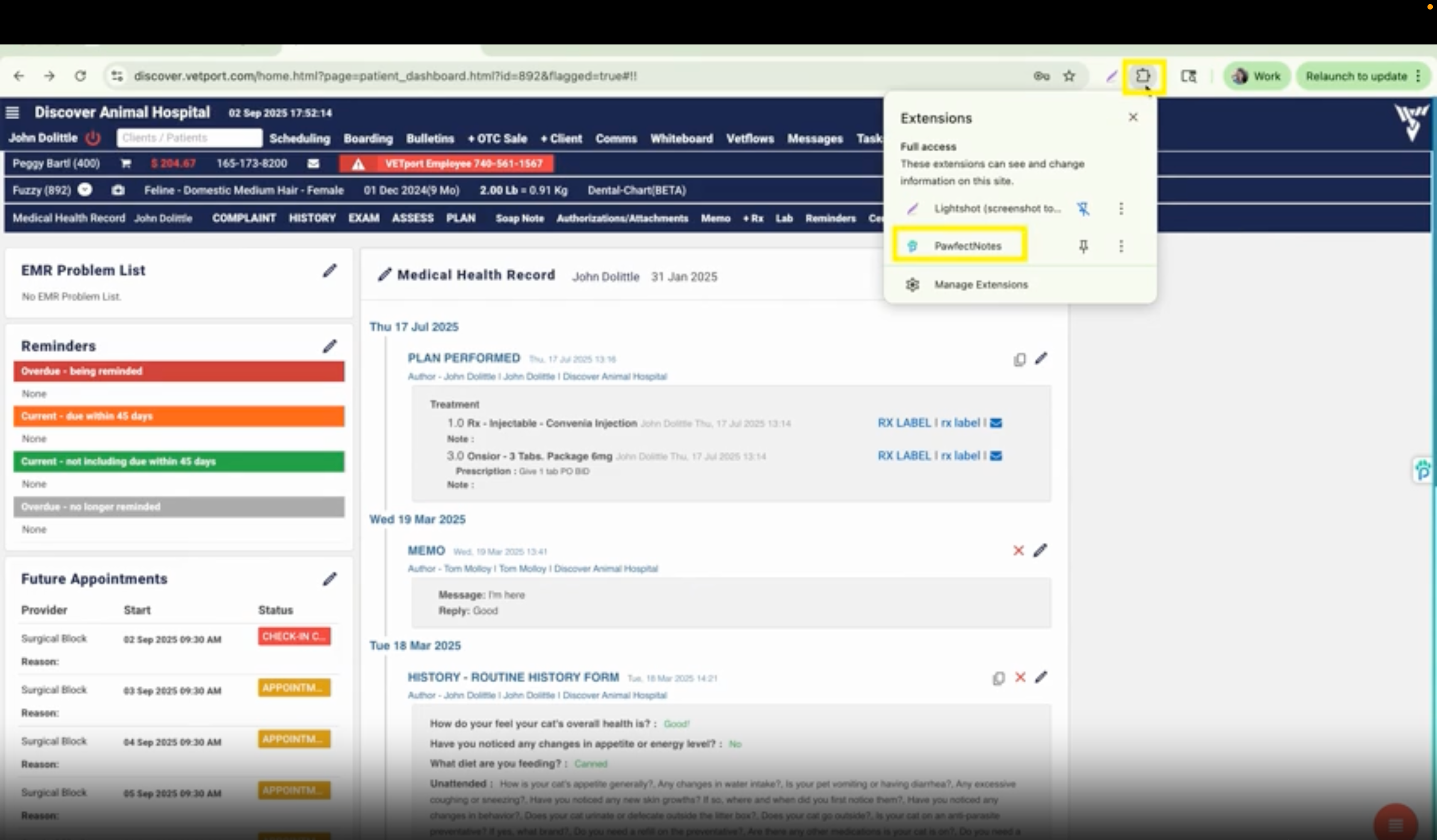Image resolution: width=1437 pixels, height=840 pixels.
Task: Edit the PLAN PERFORMED entry
Action: pyautogui.click(x=1041, y=359)
